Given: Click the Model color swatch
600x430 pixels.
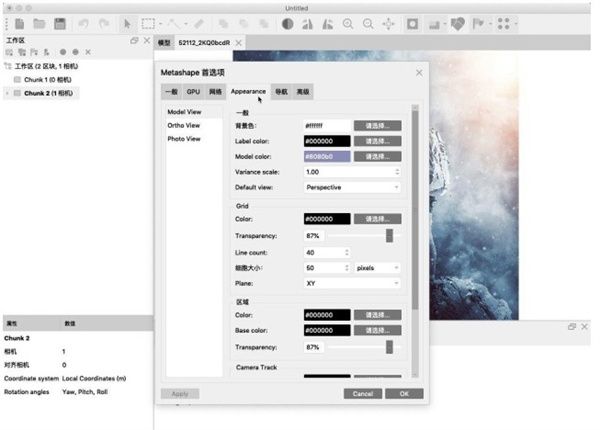Looking at the screenshot, I should click(327, 157).
